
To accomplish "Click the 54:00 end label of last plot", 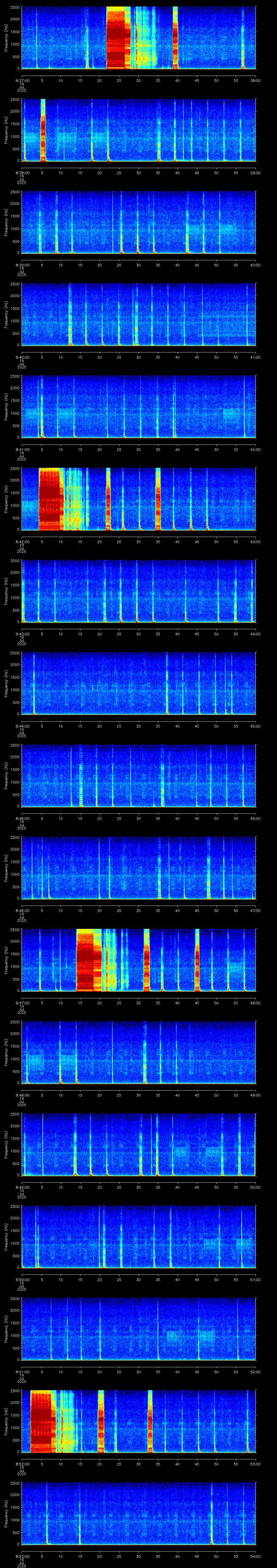I will tap(255, 1556).
